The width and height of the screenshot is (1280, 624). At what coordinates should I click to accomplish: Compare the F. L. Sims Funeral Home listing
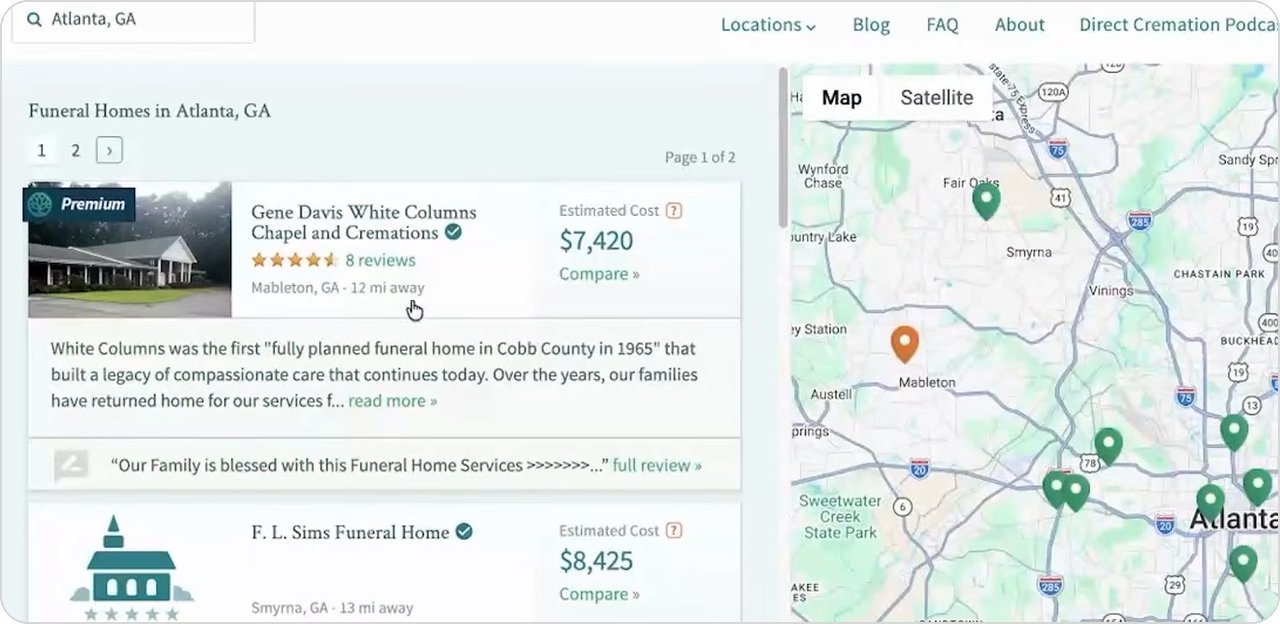pos(599,594)
